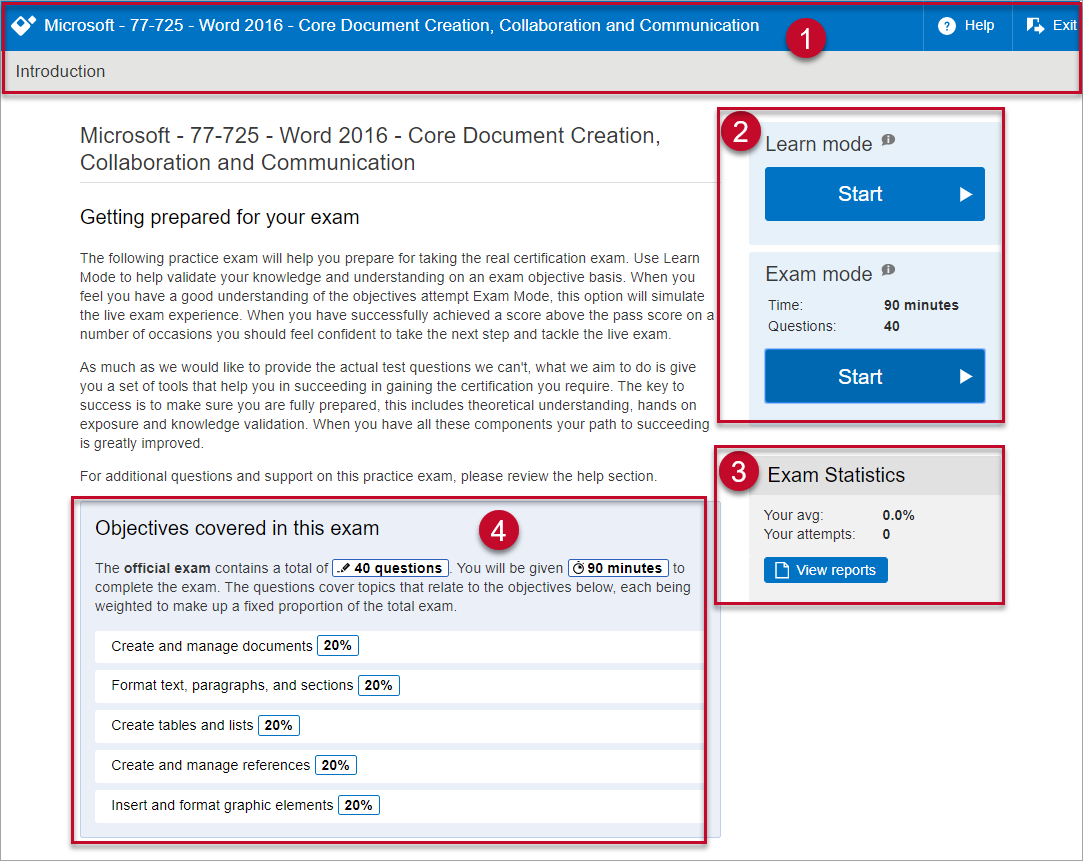
Task: Select the Introduction breadcrumb tab
Action: pos(60,71)
